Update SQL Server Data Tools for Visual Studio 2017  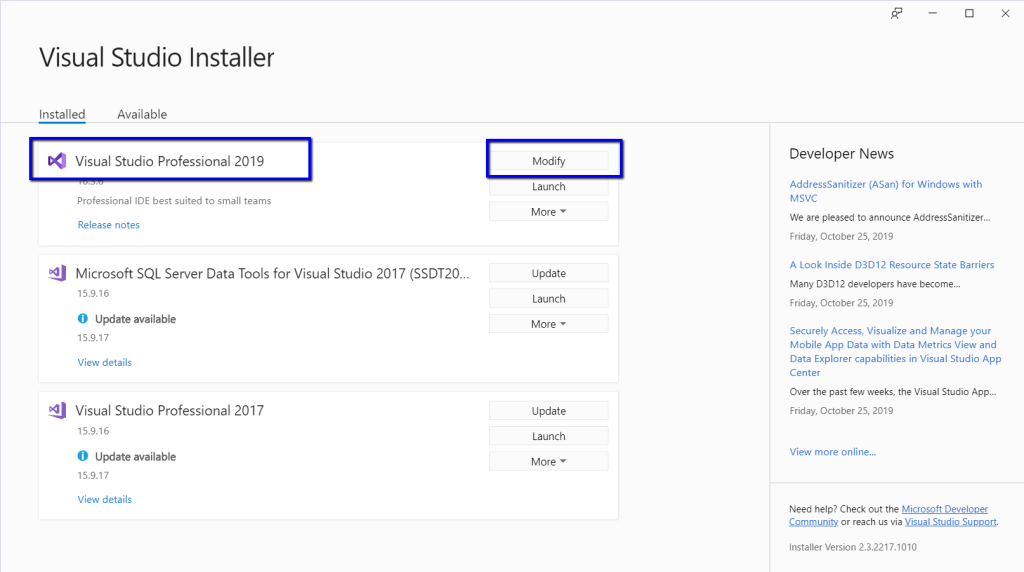coord(548,273)
